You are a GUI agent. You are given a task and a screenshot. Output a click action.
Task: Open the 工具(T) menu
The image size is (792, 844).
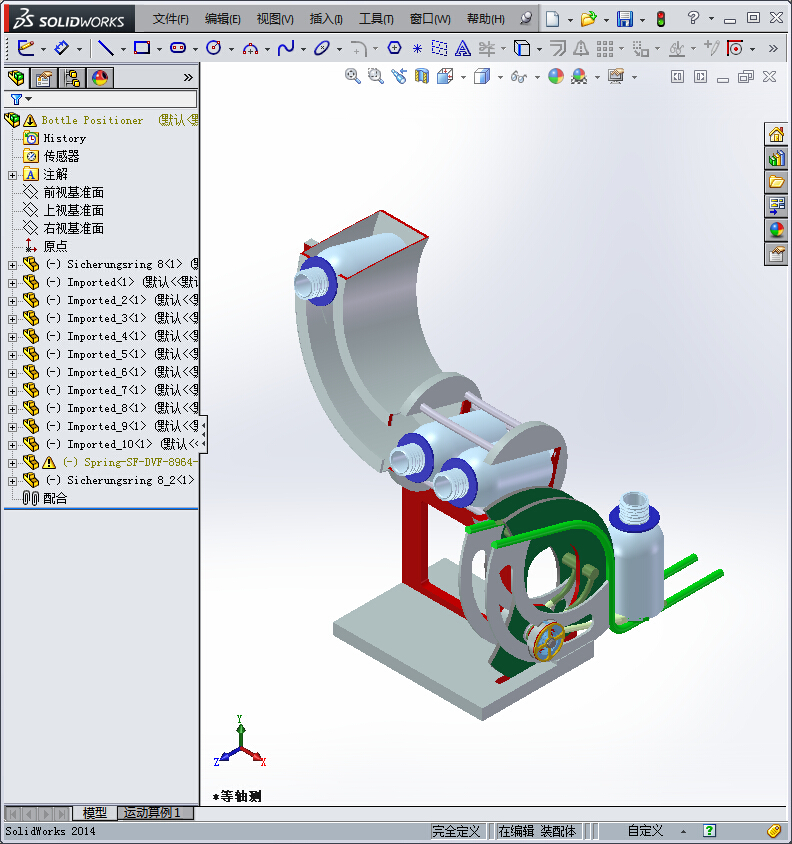coord(376,19)
